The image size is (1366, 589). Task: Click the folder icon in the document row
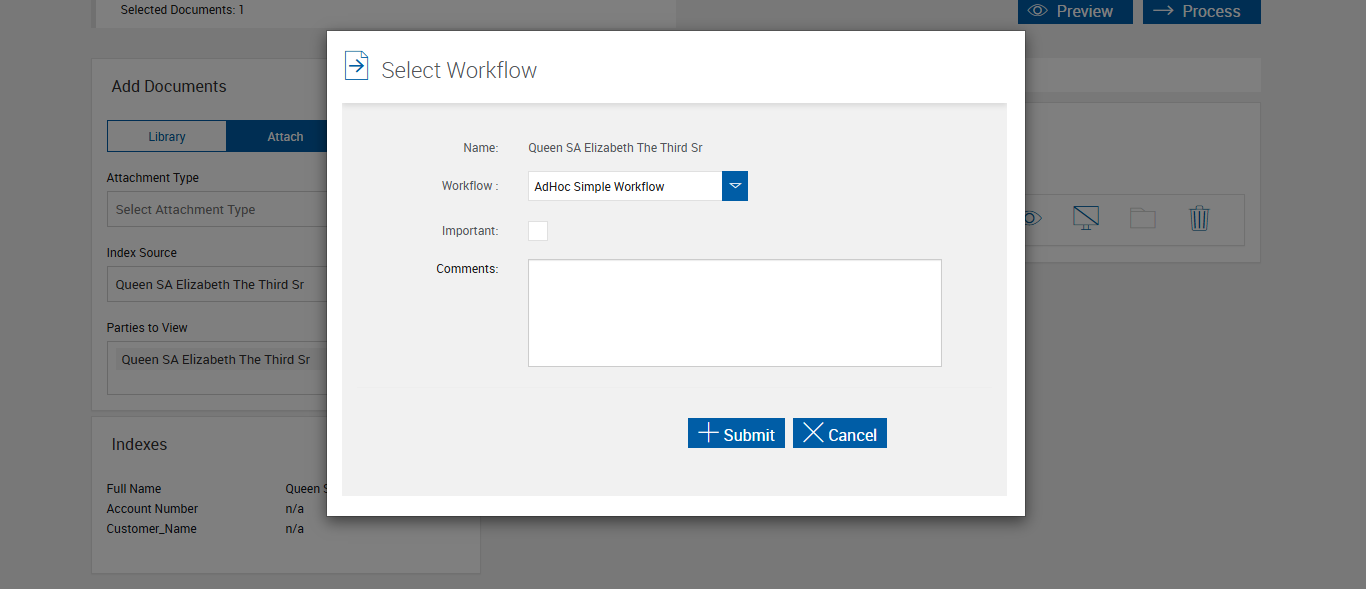click(1142, 218)
